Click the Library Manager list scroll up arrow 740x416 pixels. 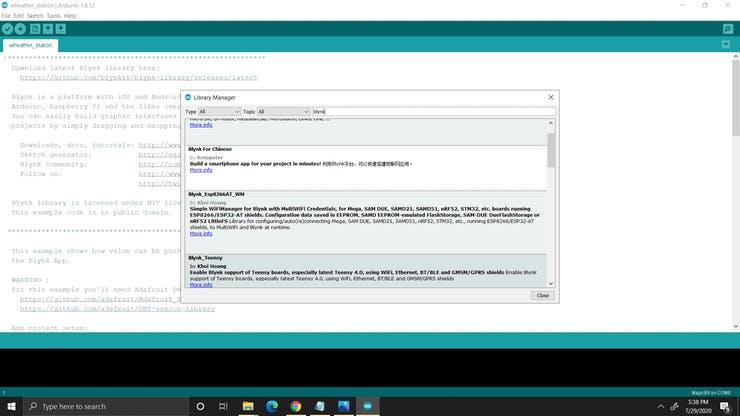tap(551, 123)
